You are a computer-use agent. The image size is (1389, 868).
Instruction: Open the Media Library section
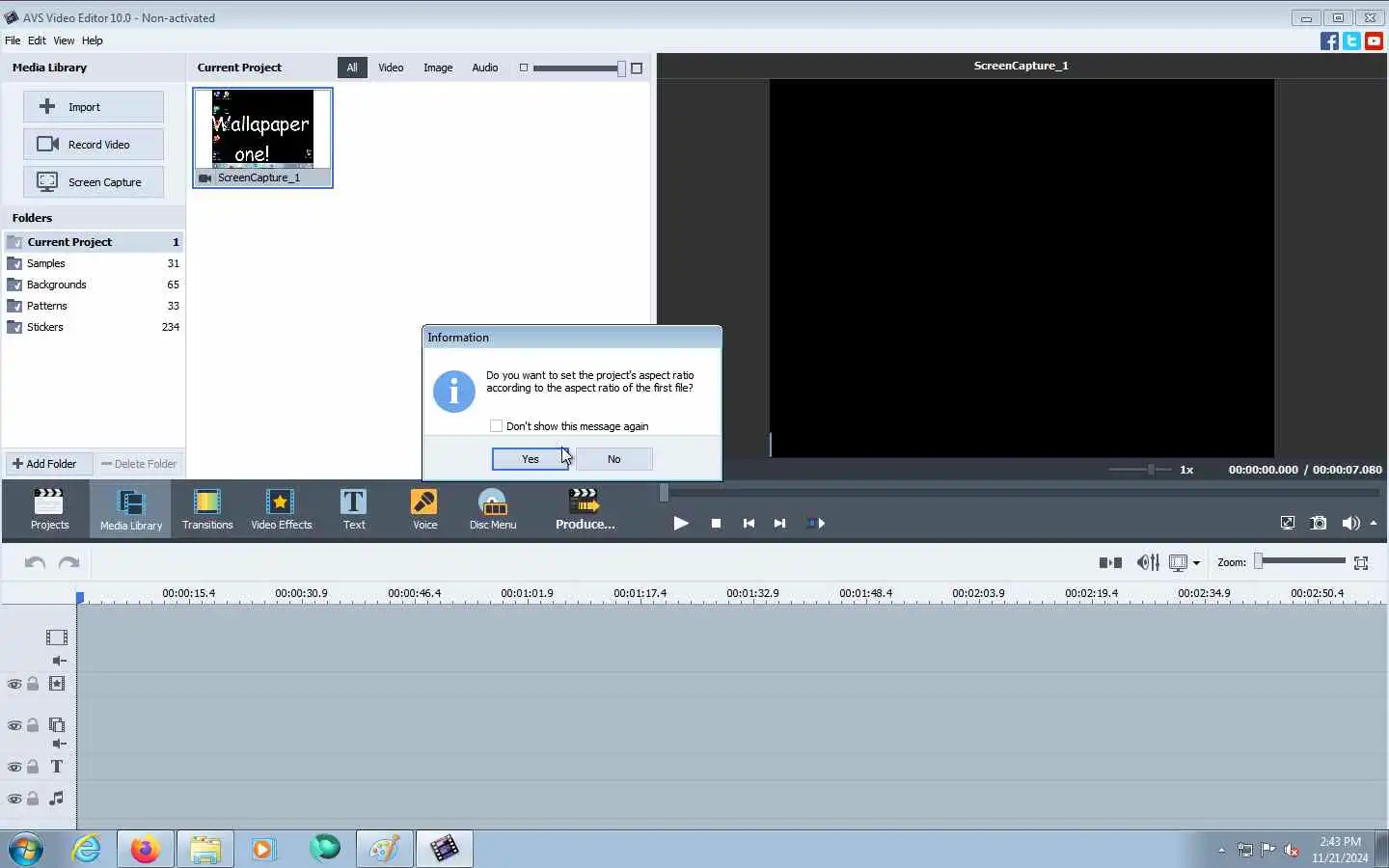click(131, 509)
